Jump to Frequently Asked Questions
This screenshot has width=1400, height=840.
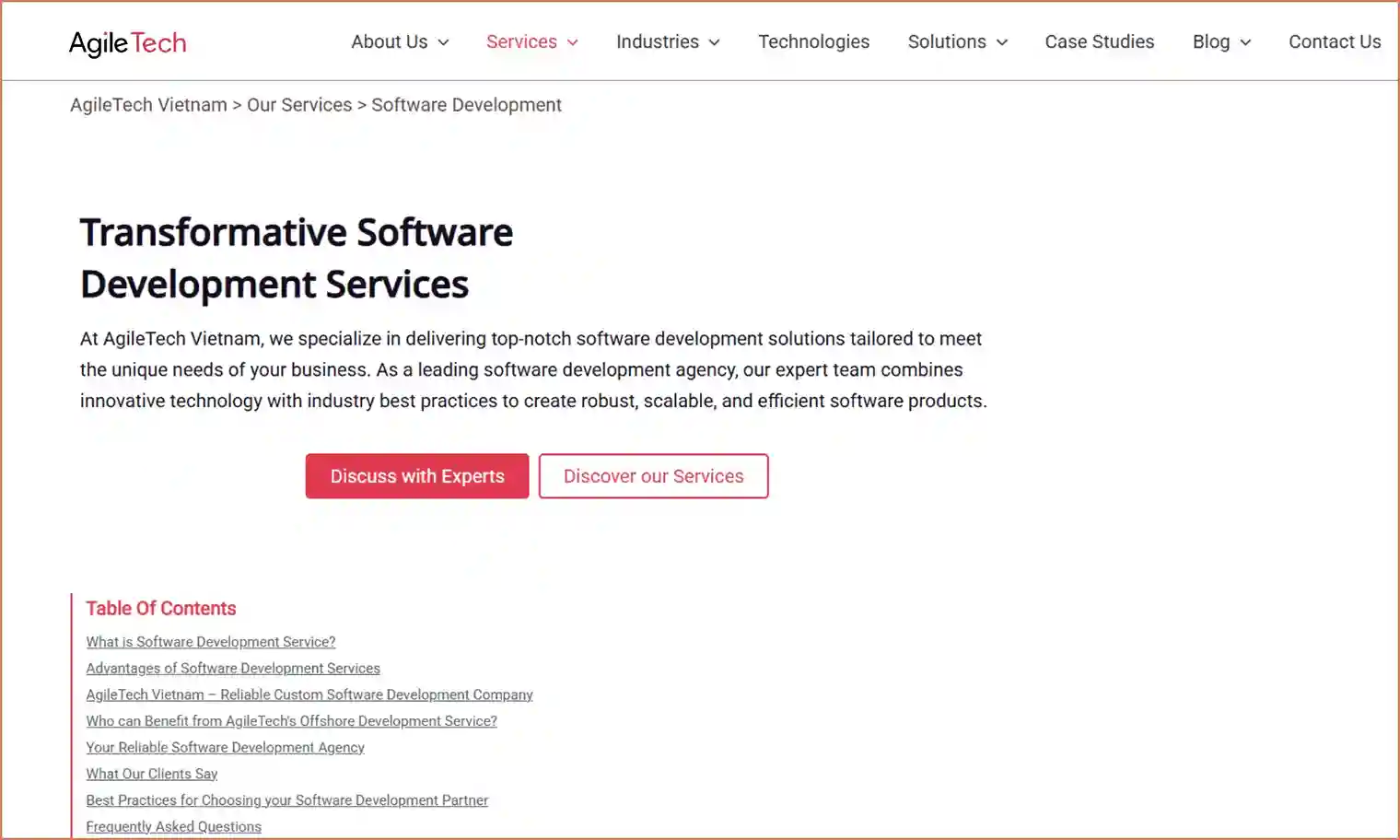pyautogui.click(x=173, y=827)
